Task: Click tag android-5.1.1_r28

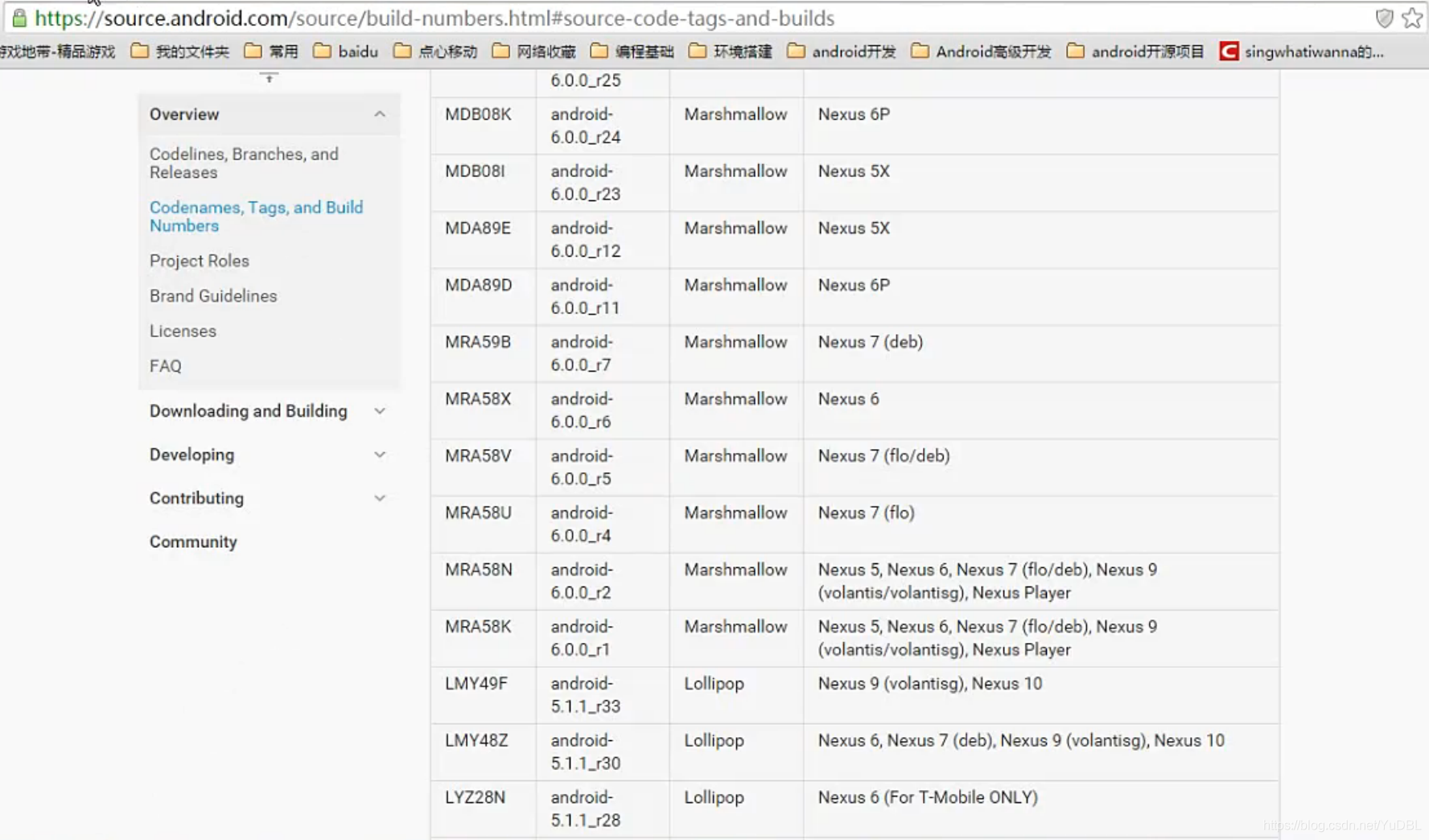Action: tap(586, 809)
